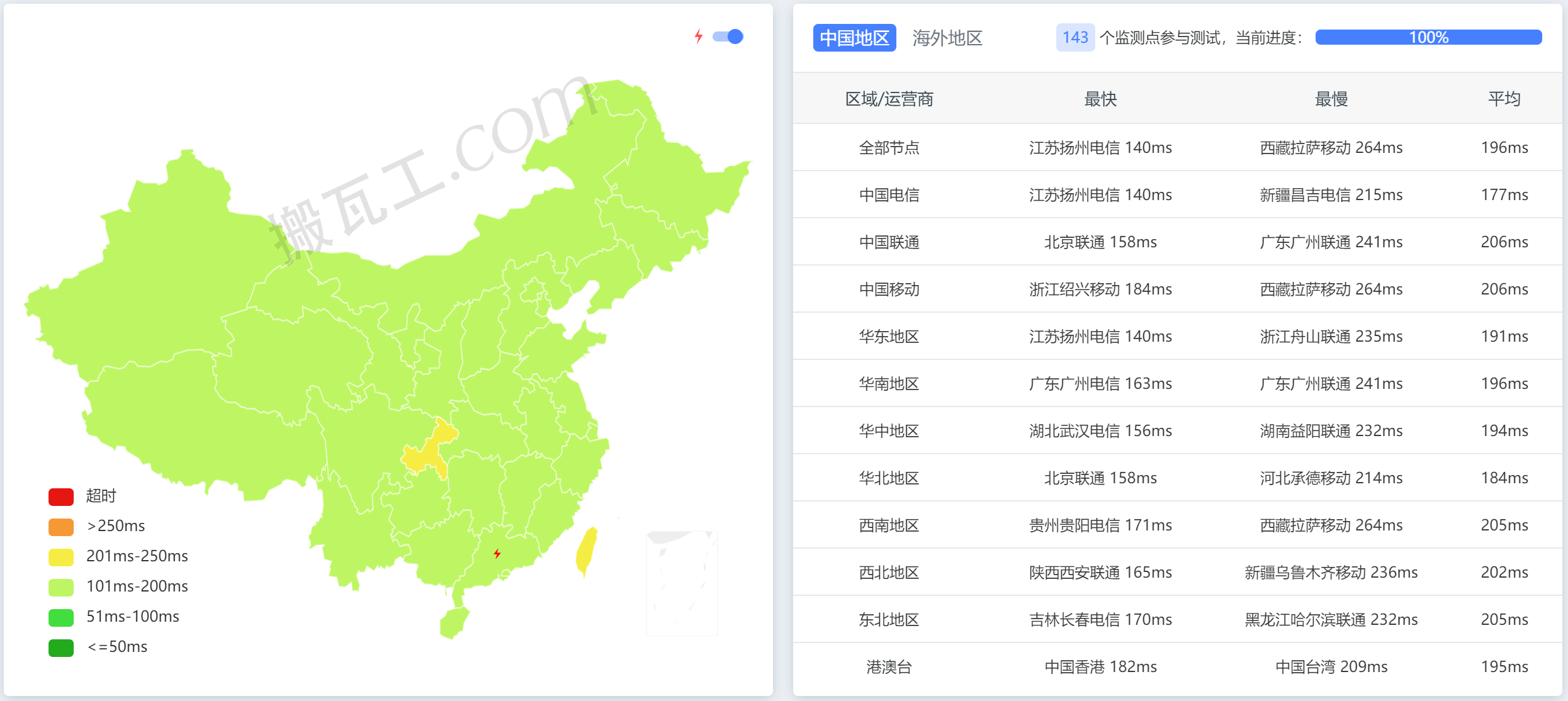The width and height of the screenshot is (1568, 701).
Task: Toggle the blue map switch off
Action: point(728,36)
